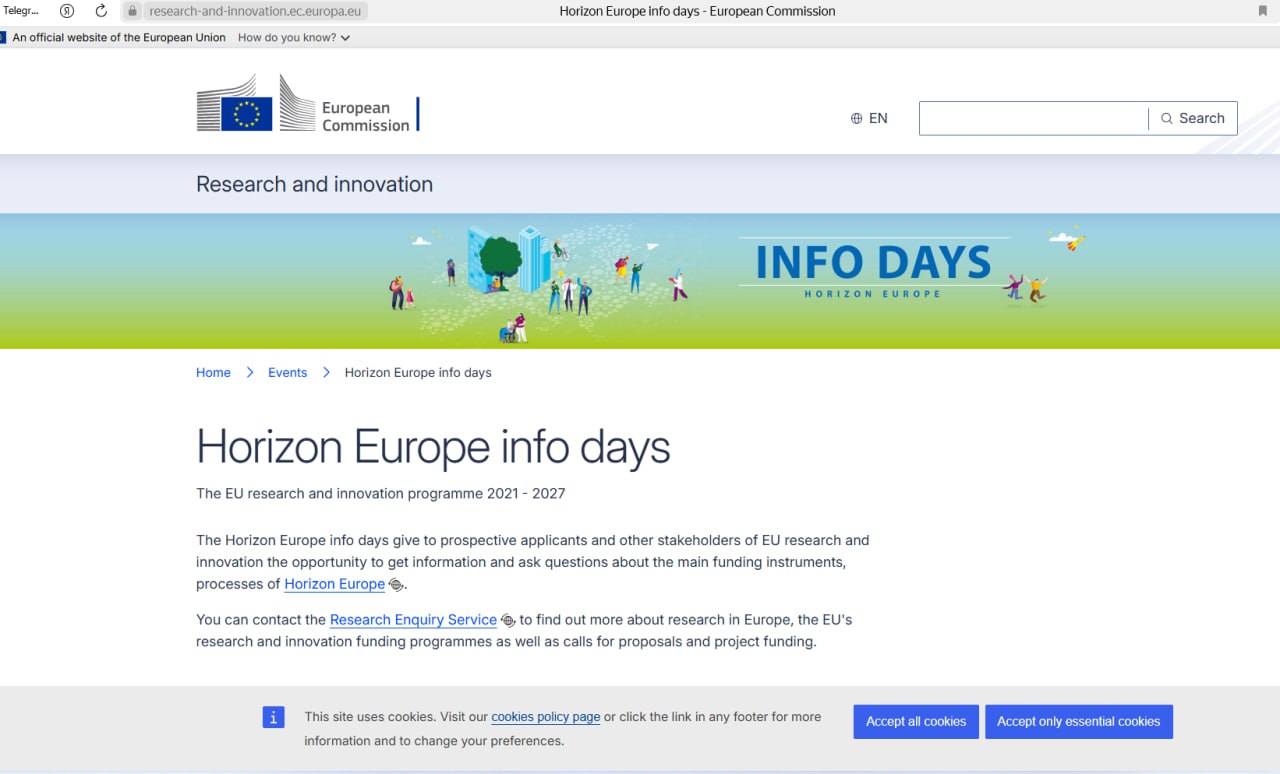The image size is (1280, 774).
Task: Click the browser reload icon
Action: [x=101, y=11]
